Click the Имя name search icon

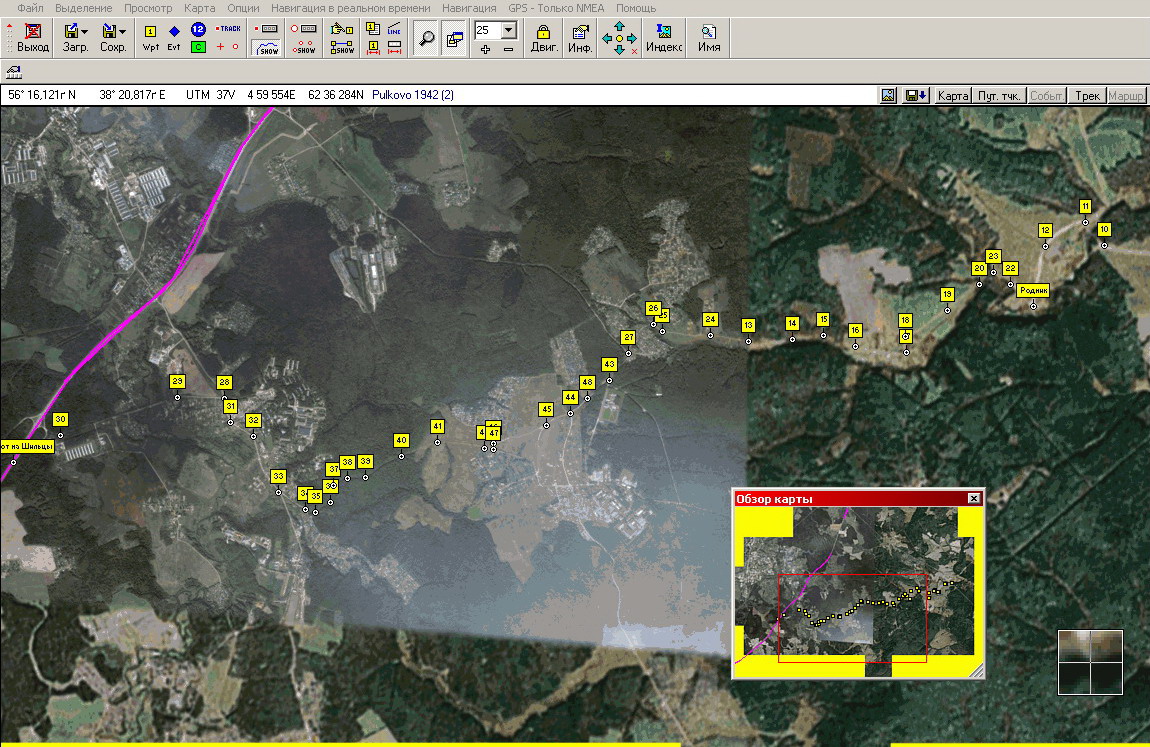tap(709, 38)
